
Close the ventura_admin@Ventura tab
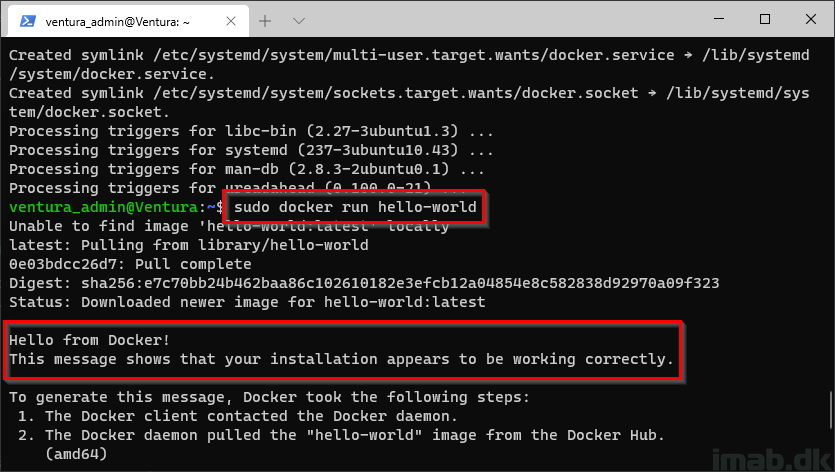pyautogui.click(x=231, y=21)
